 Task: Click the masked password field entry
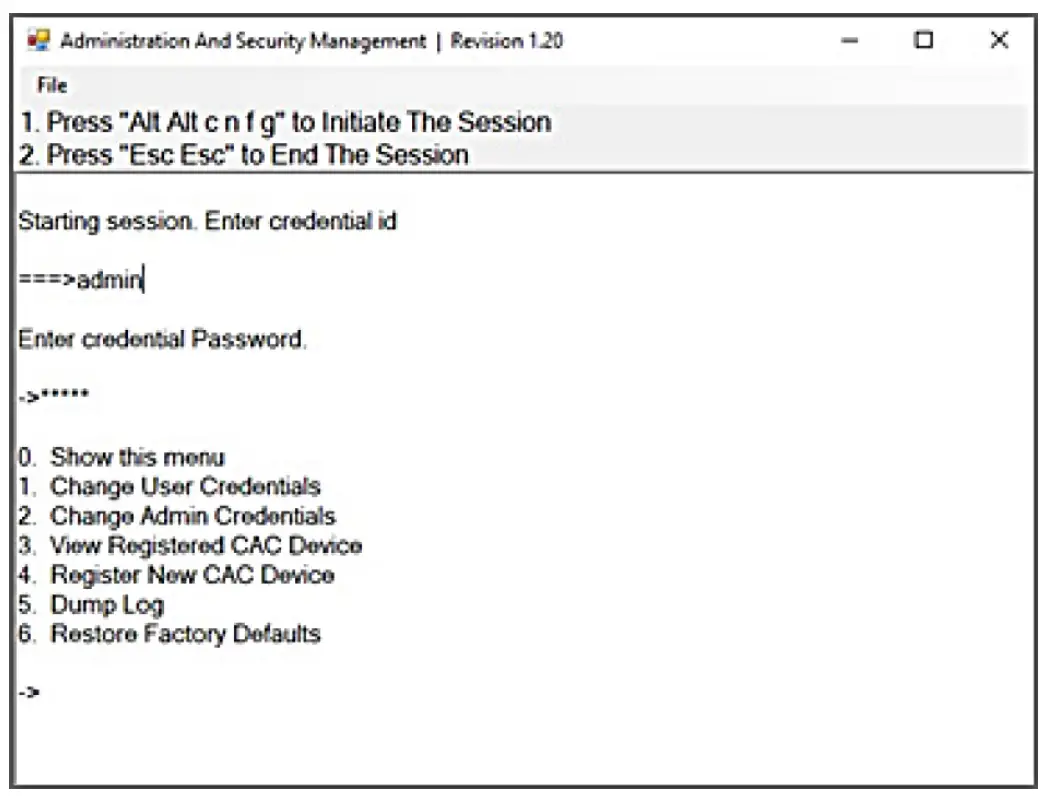(x=48, y=395)
